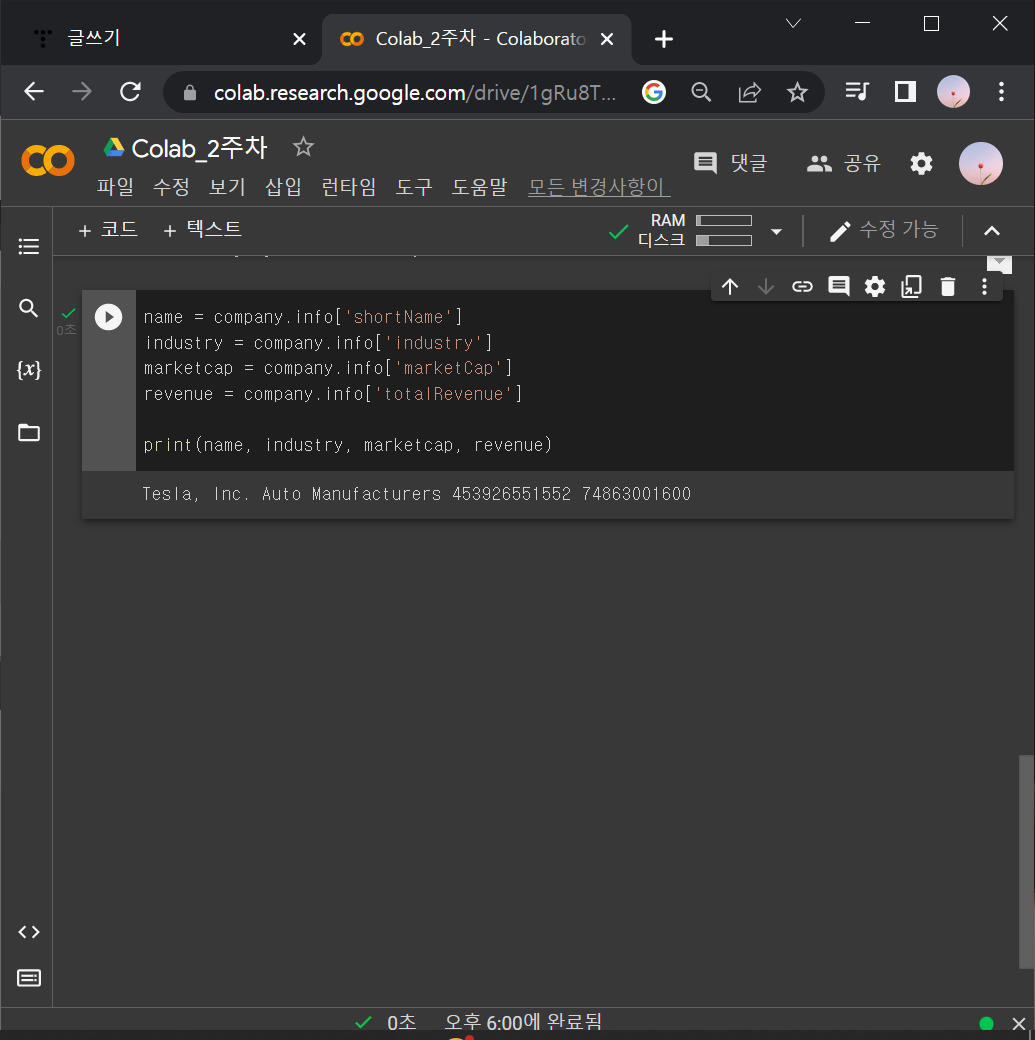Open the RAM and disk resource indicator
Screen dimensions: 1035x1040
695,230
